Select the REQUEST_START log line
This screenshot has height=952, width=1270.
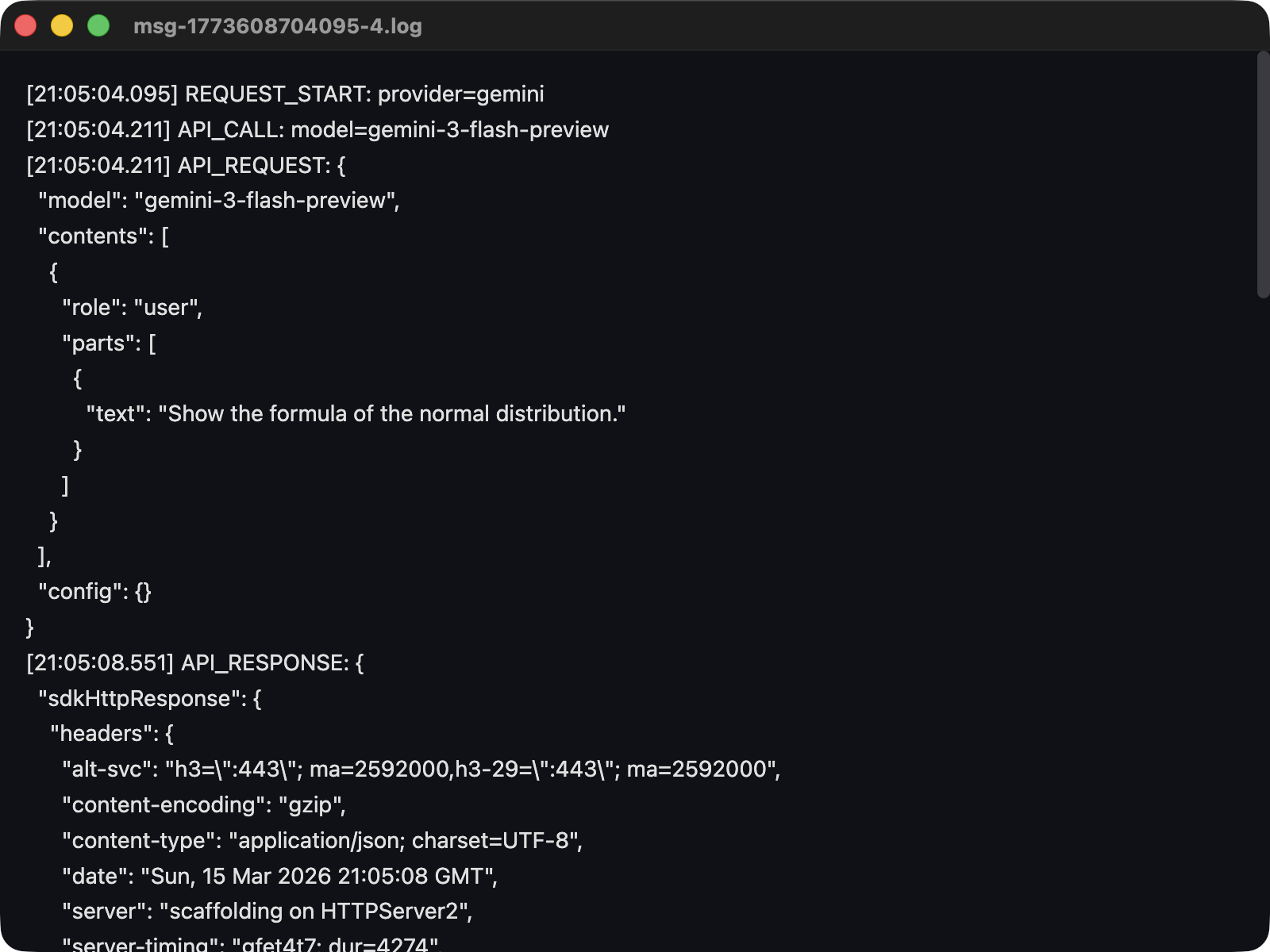pyautogui.click(x=283, y=94)
